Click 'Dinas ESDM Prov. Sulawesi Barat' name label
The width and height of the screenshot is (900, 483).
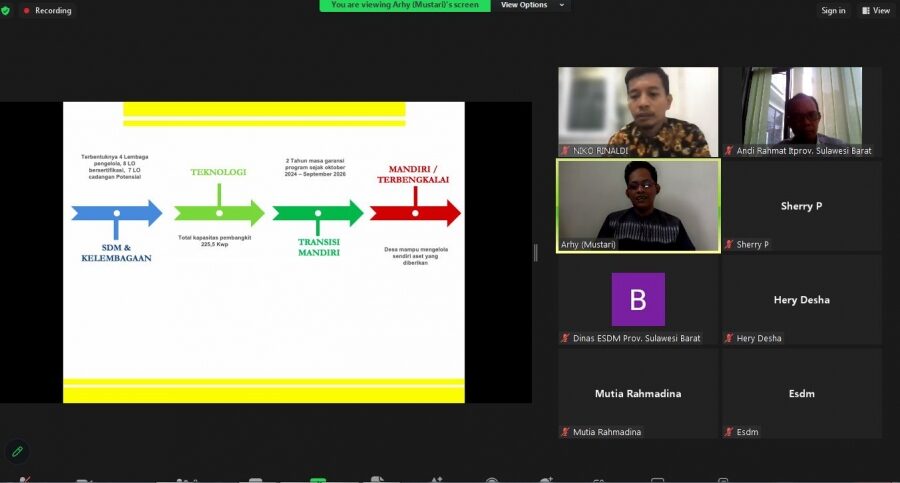click(637, 338)
